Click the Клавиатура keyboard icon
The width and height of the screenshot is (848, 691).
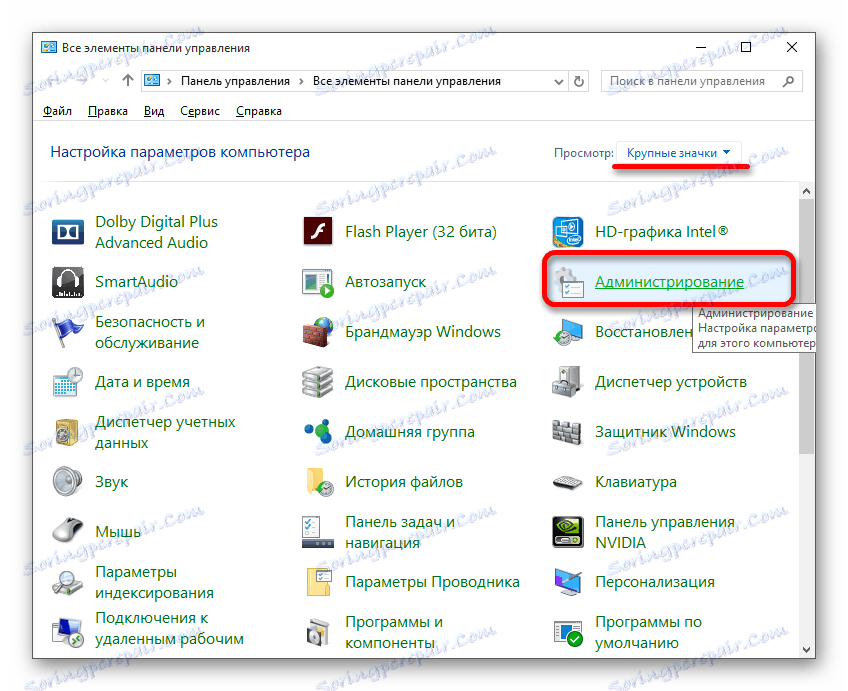pos(568,482)
